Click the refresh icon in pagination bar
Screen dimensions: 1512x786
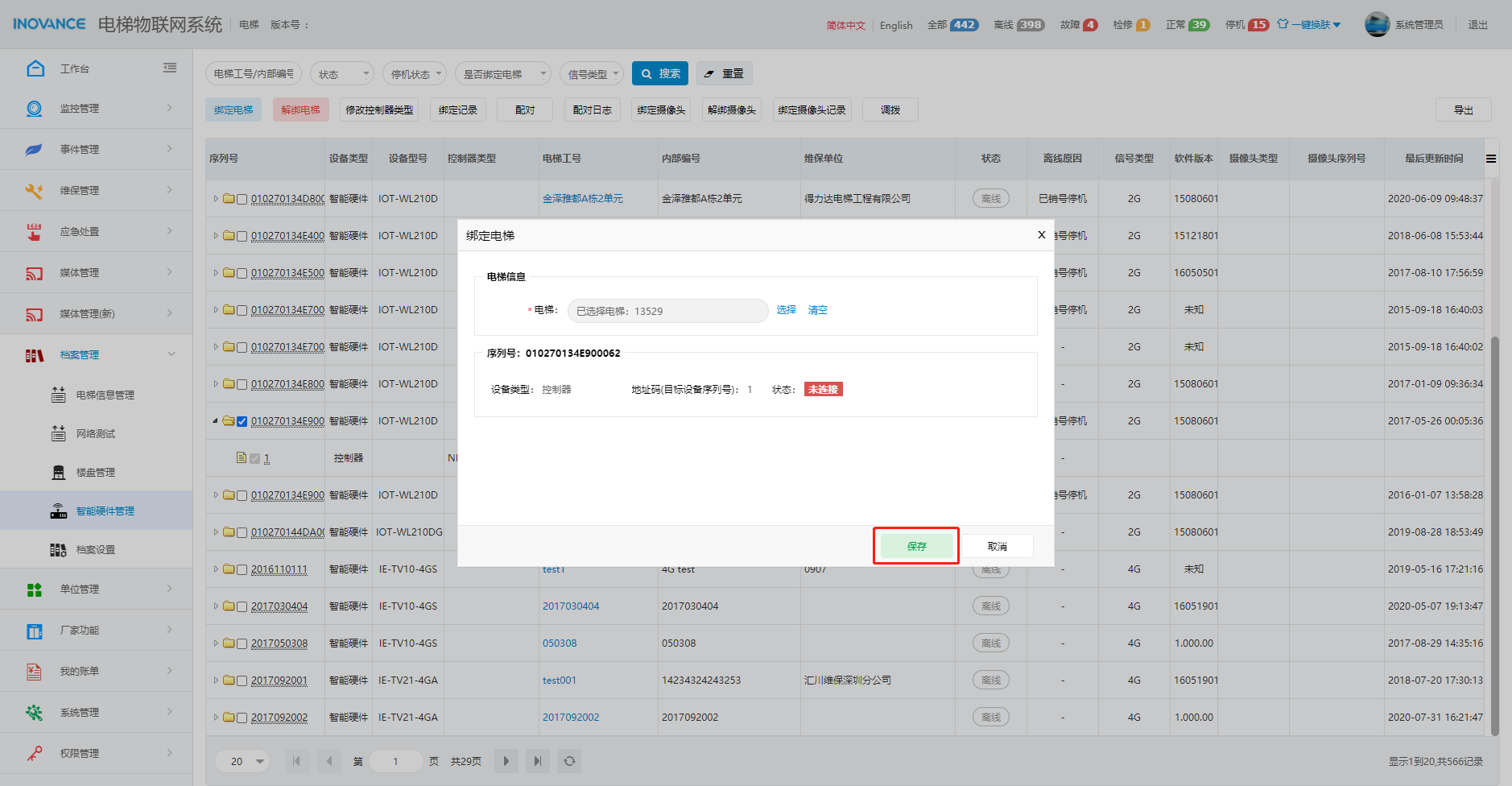pyautogui.click(x=569, y=761)
